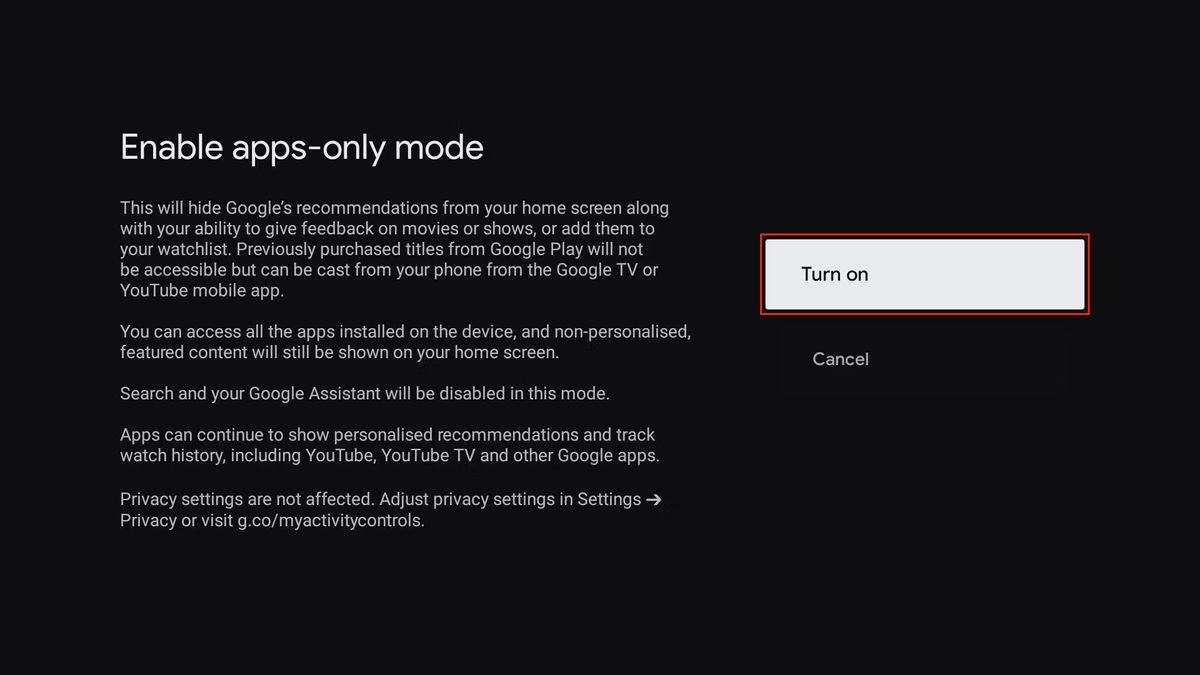1200x675 pixels.
Task: Open the g.co/myactivitycontrols link text
Action: (331, 521)
